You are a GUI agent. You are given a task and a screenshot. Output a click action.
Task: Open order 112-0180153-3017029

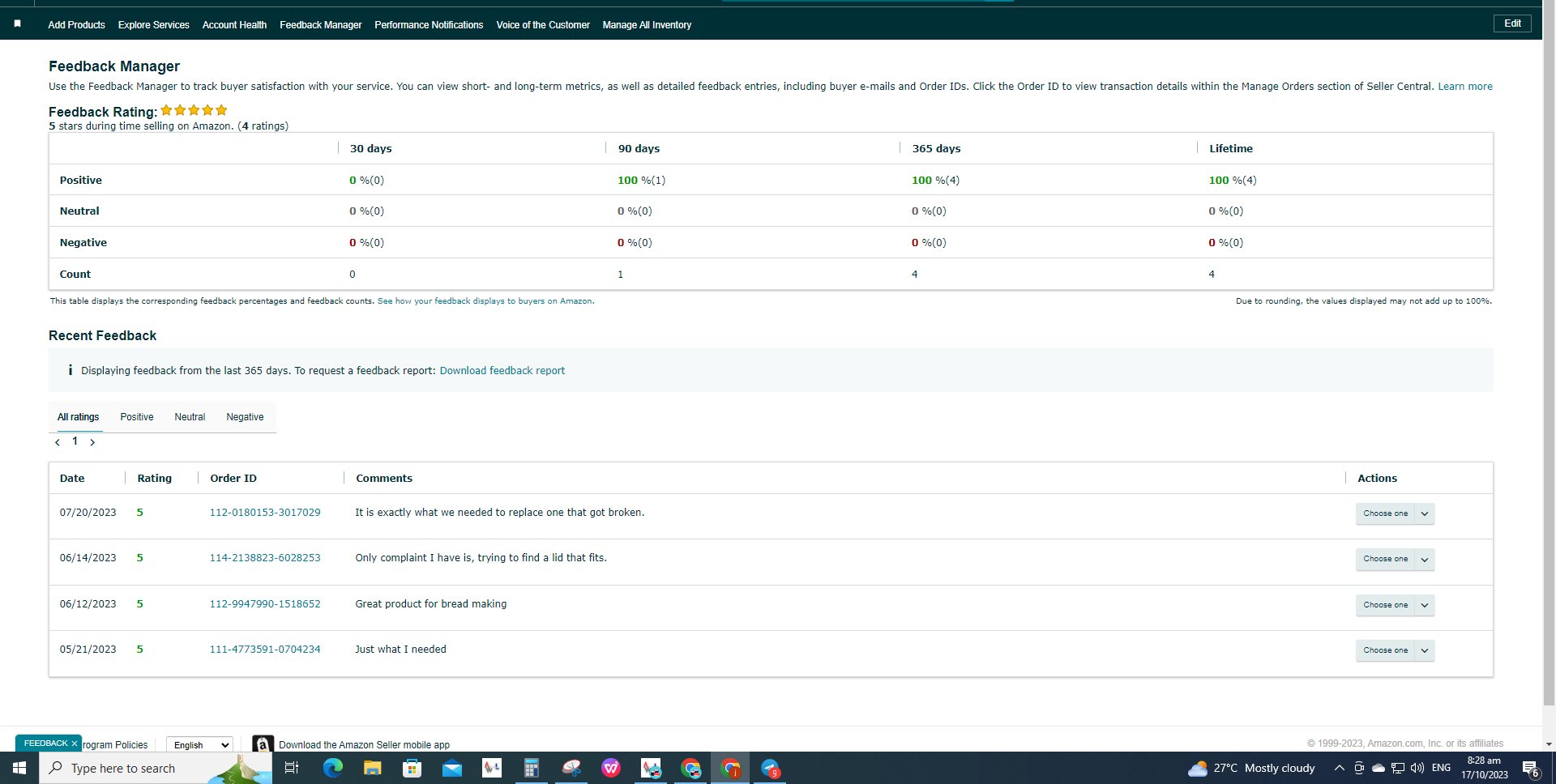point(265,513)
